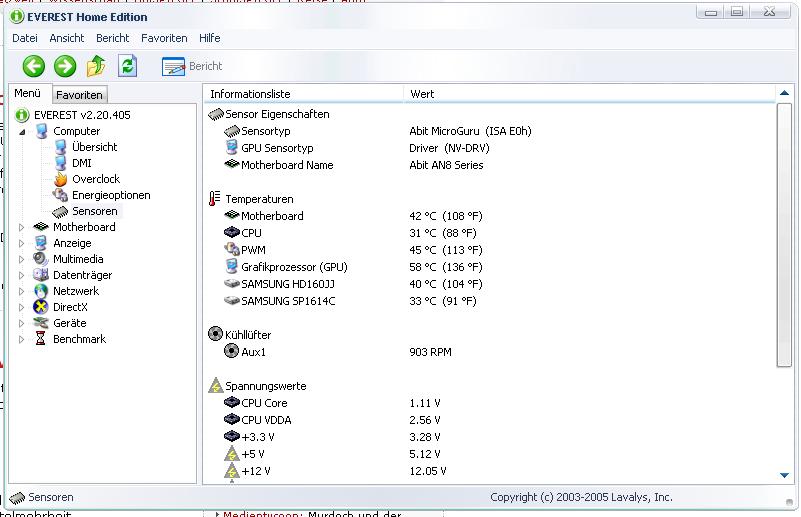The width and height of the screenshot is (801, 517).
Task: Click the scrollbar up arrow
Action: pyautogui.click(x=784, y=93)
